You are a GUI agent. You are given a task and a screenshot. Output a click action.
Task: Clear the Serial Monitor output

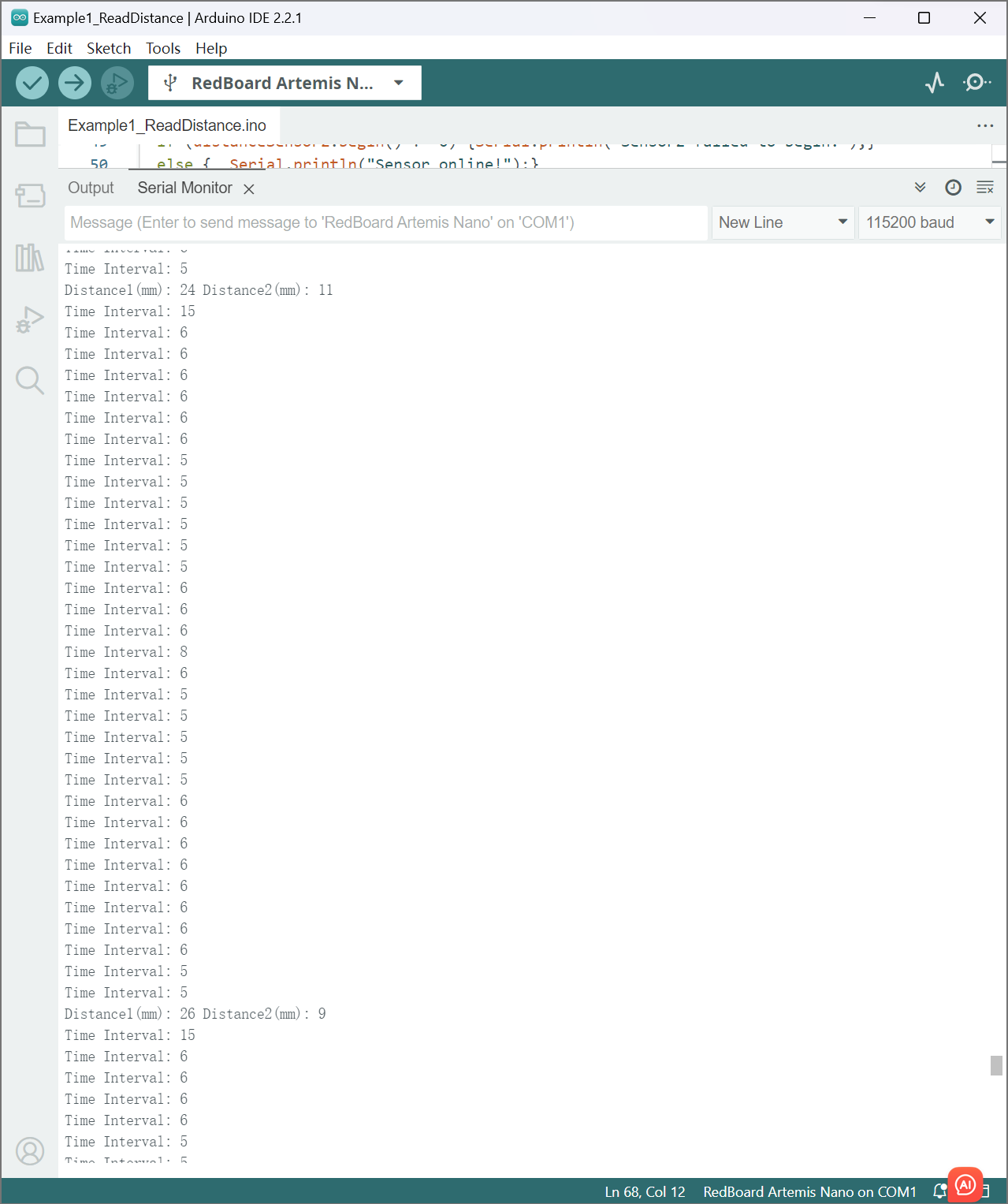point(984,188)
